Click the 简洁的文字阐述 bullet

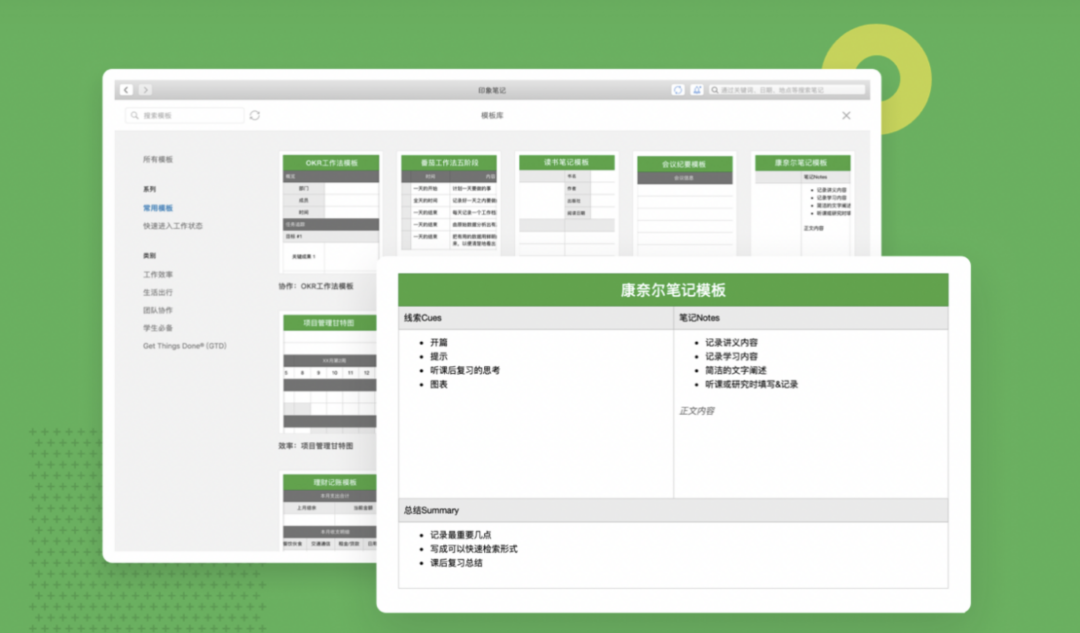click(x=736, y=370)
